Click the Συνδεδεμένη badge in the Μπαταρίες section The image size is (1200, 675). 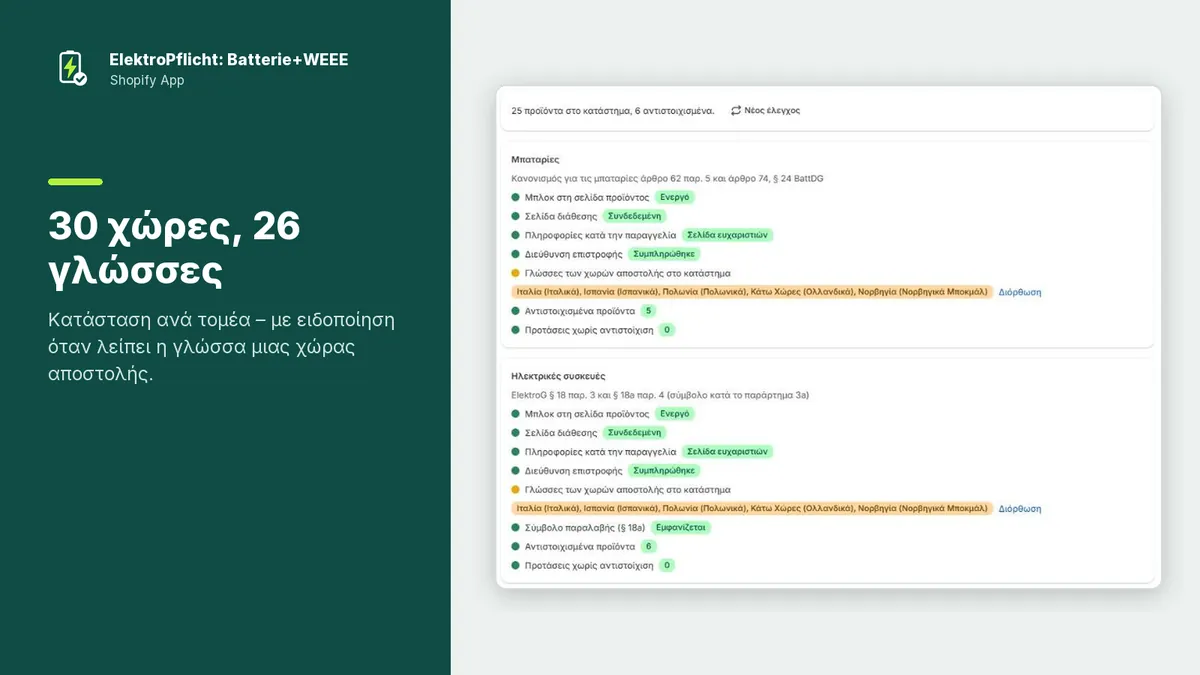(x=635, y=216)
